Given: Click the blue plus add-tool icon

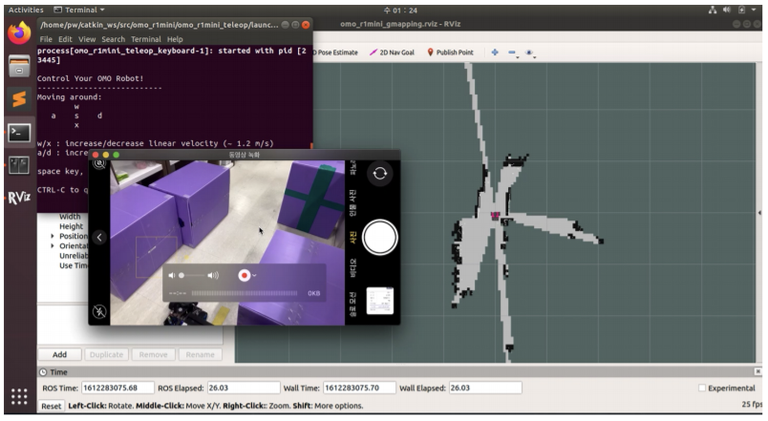Looking at the screenshot, I should pos(495,52).
